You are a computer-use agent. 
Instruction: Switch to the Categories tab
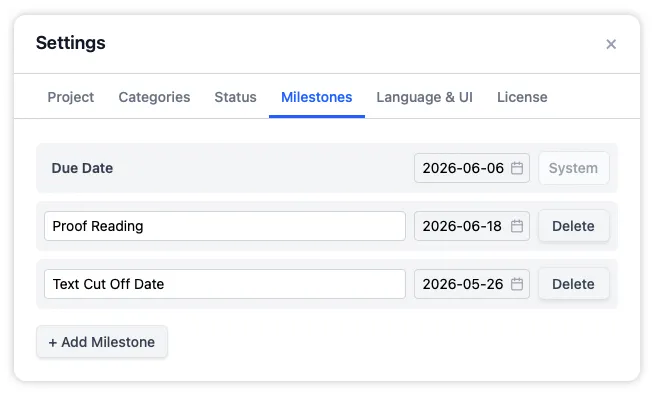point(154,97)
